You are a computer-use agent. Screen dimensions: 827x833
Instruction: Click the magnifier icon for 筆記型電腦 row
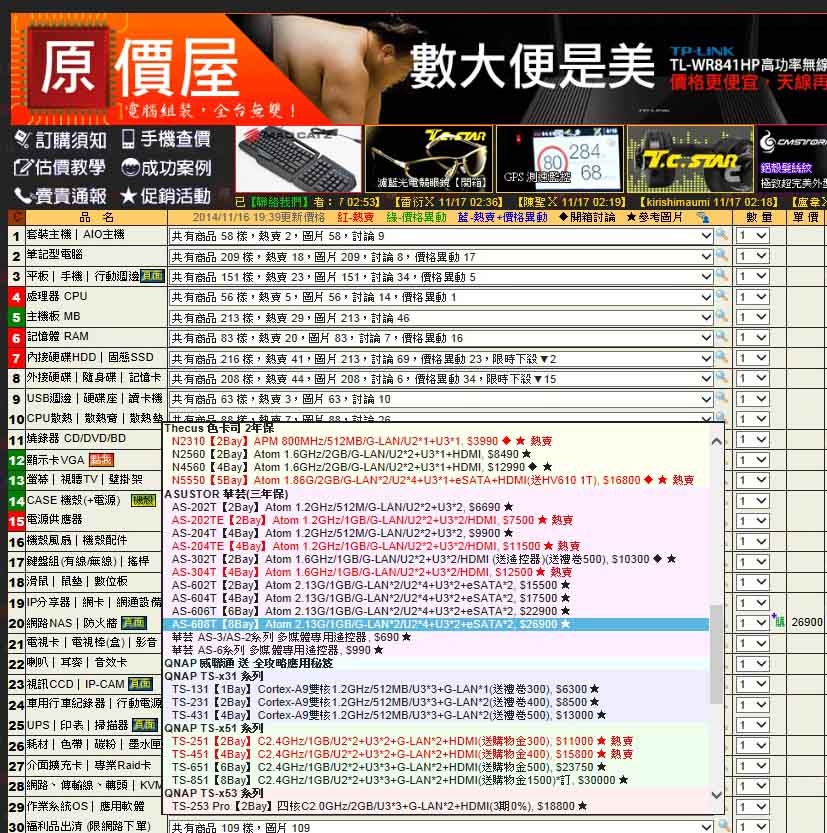click(721, 256)
